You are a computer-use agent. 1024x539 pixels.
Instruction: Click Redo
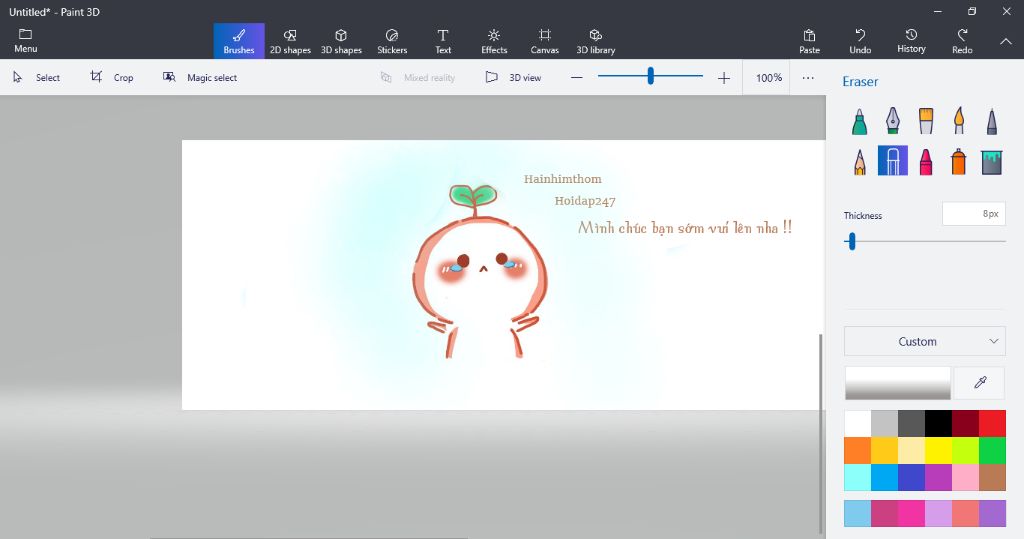962,41
